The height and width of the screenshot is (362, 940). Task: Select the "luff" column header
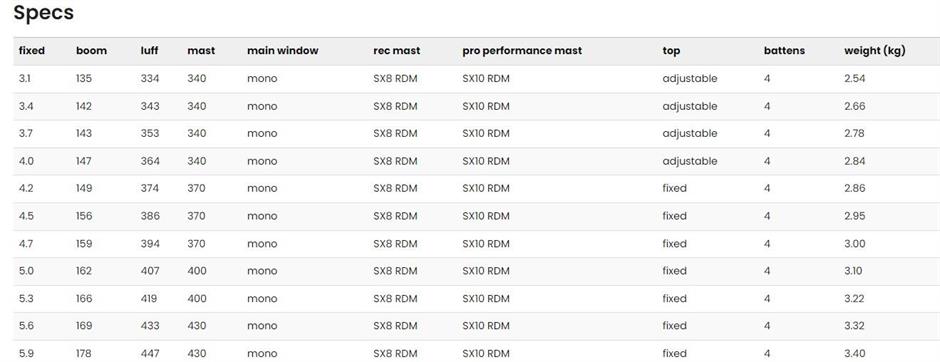[x=149, y=51]
